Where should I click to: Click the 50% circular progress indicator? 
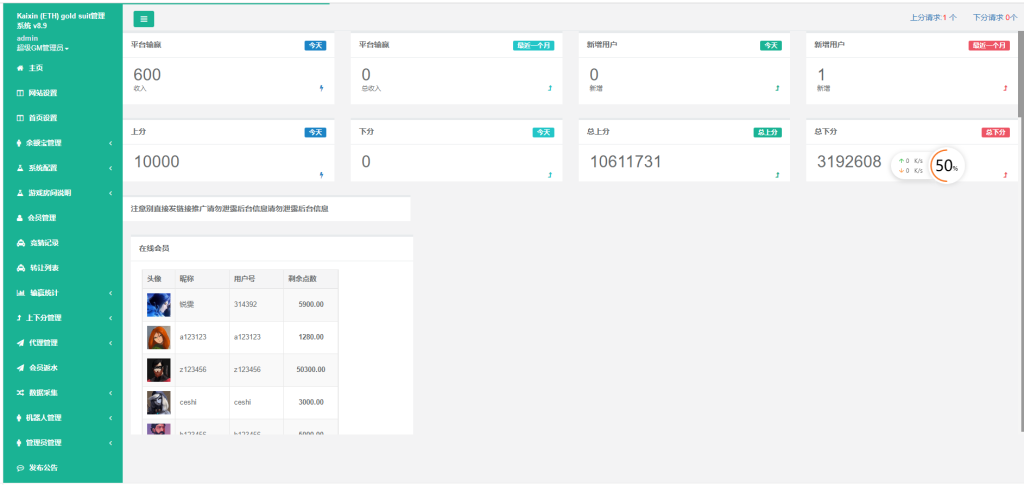coord(946,166)
